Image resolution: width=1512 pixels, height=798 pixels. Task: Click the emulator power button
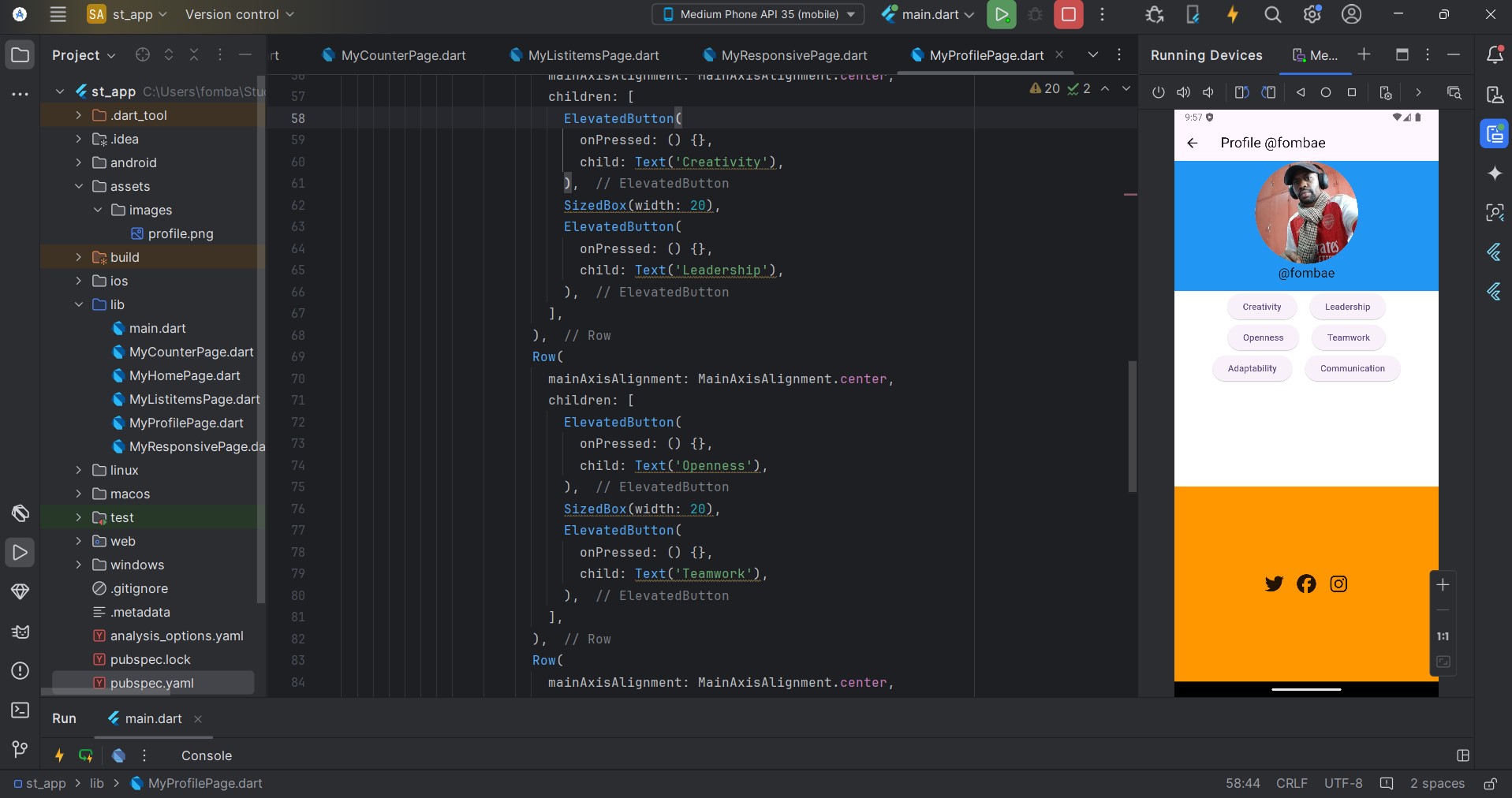1158,92
